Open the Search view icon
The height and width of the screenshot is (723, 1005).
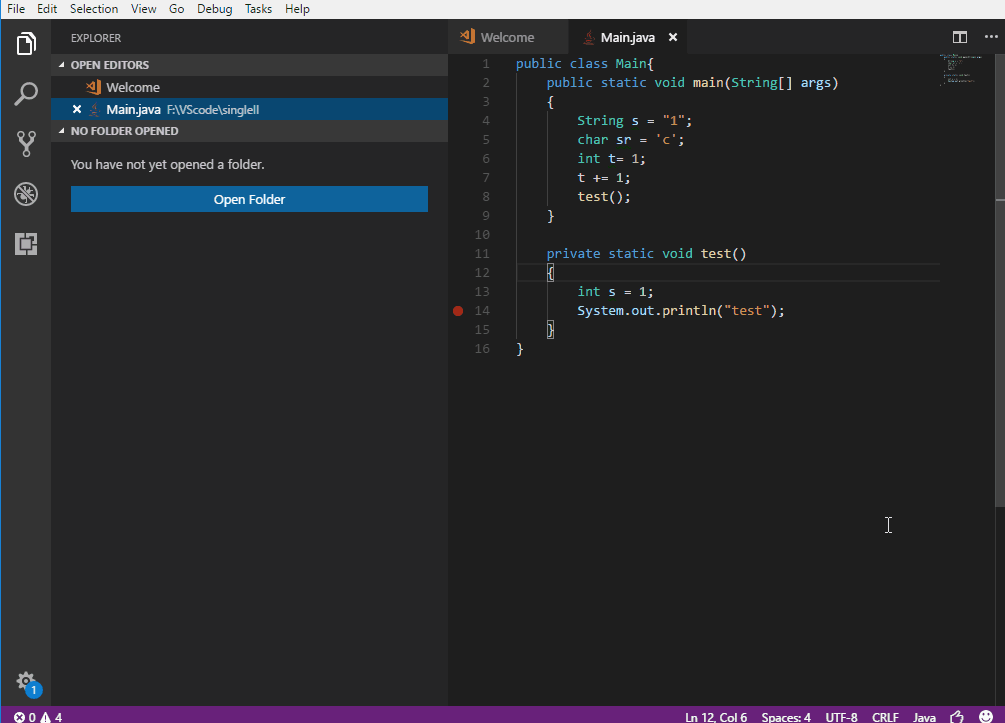click(26, 95)
